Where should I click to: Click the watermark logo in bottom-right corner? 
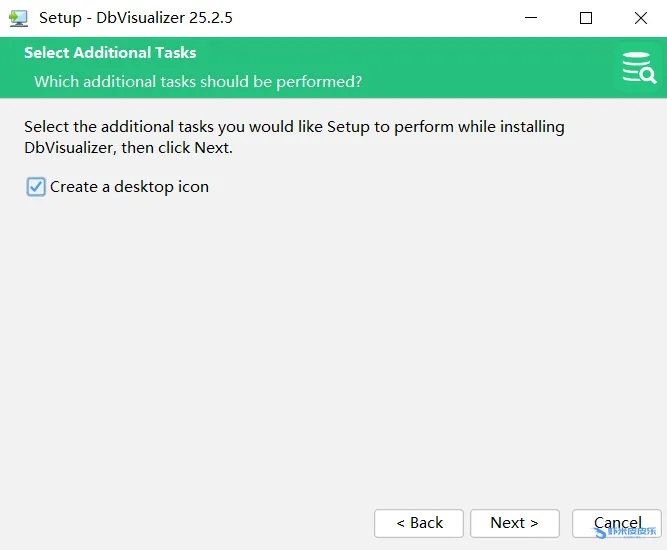628,533
